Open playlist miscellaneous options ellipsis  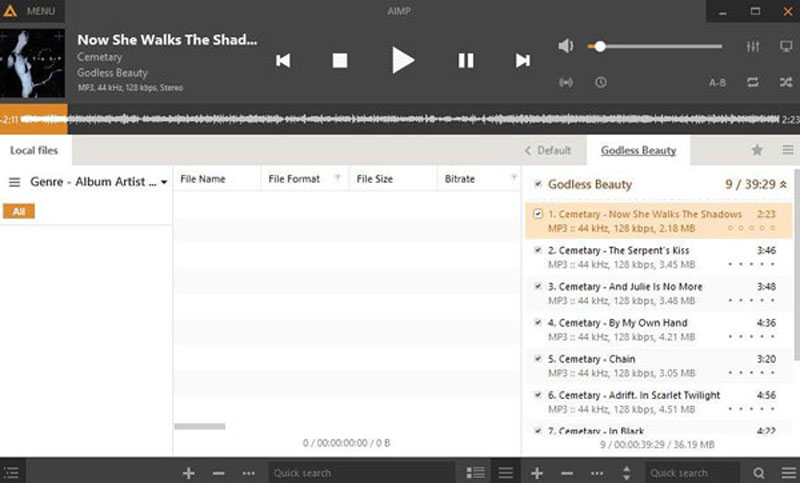[597, 473]
